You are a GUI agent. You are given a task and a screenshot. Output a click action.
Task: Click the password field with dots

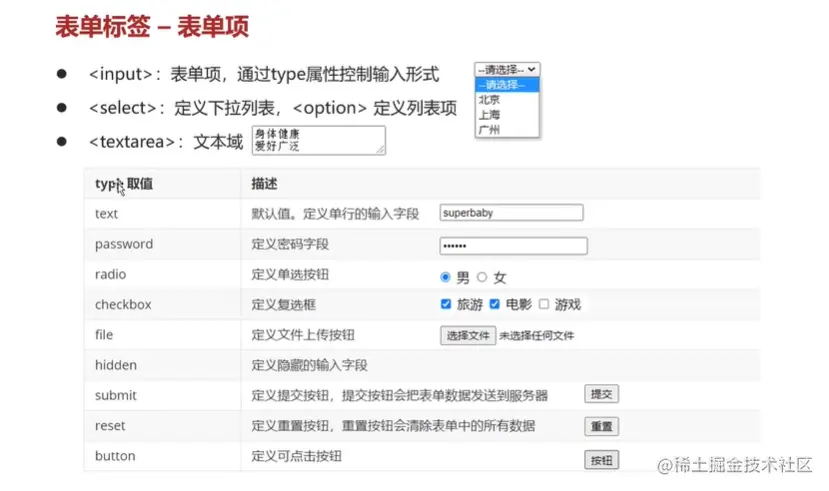pos(513,246)
